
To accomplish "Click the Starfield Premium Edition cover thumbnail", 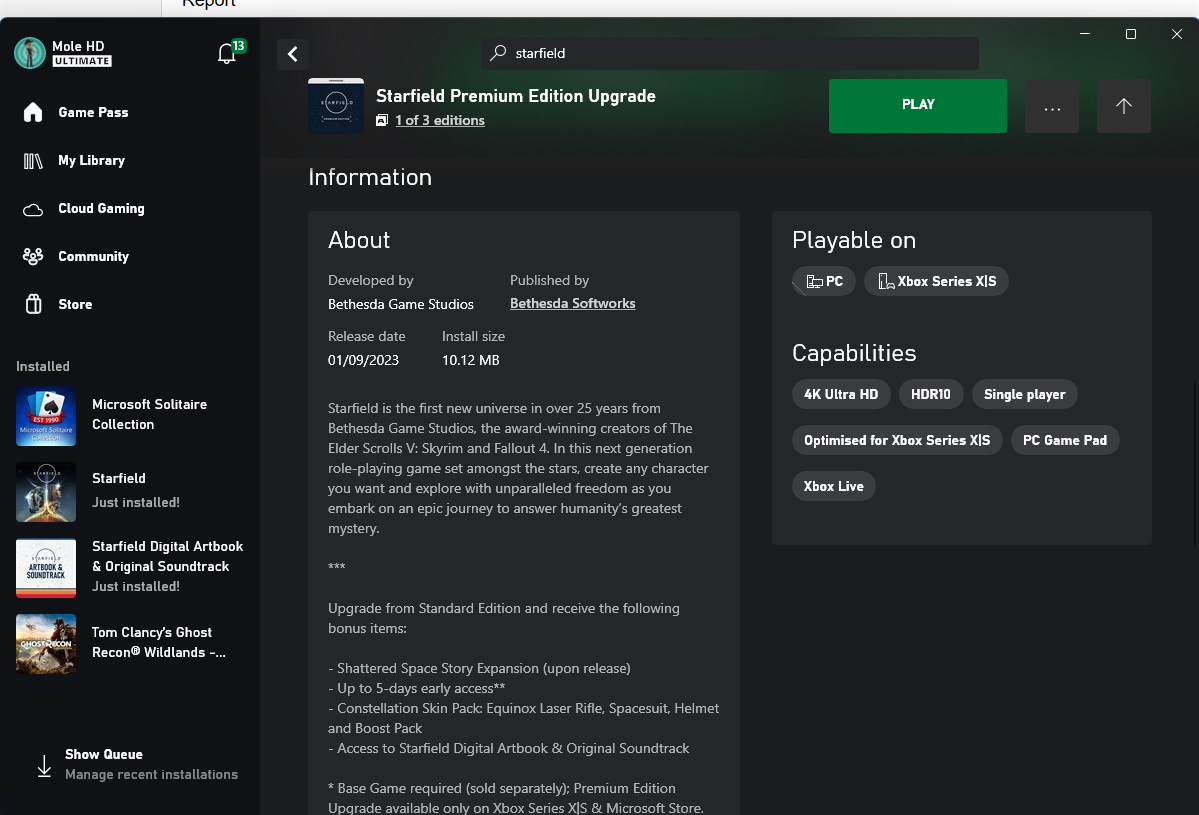I will (x=336, y=106).
